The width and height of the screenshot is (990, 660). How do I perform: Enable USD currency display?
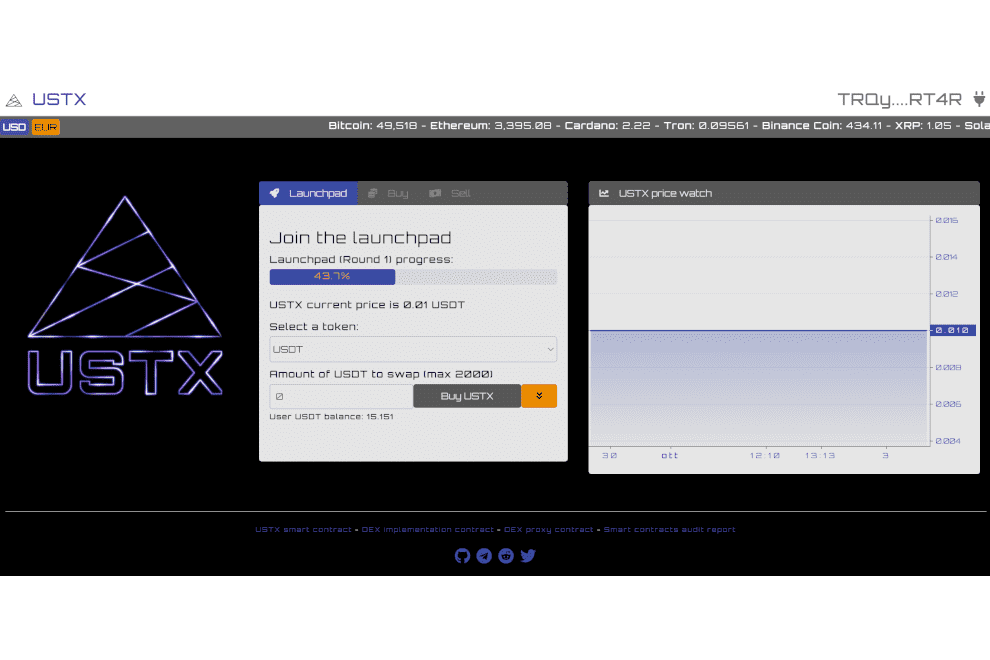pos(14,127)
